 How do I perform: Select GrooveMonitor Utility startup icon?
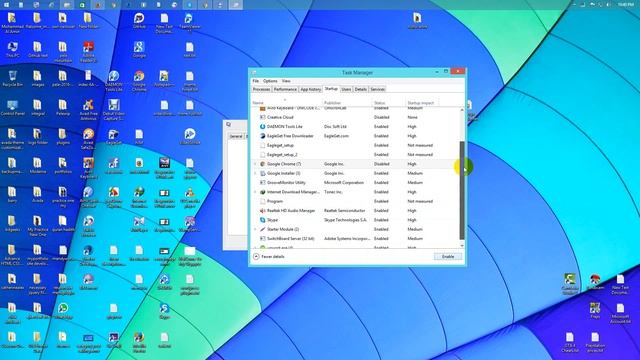pyautogui.click(x=262, y=182)
